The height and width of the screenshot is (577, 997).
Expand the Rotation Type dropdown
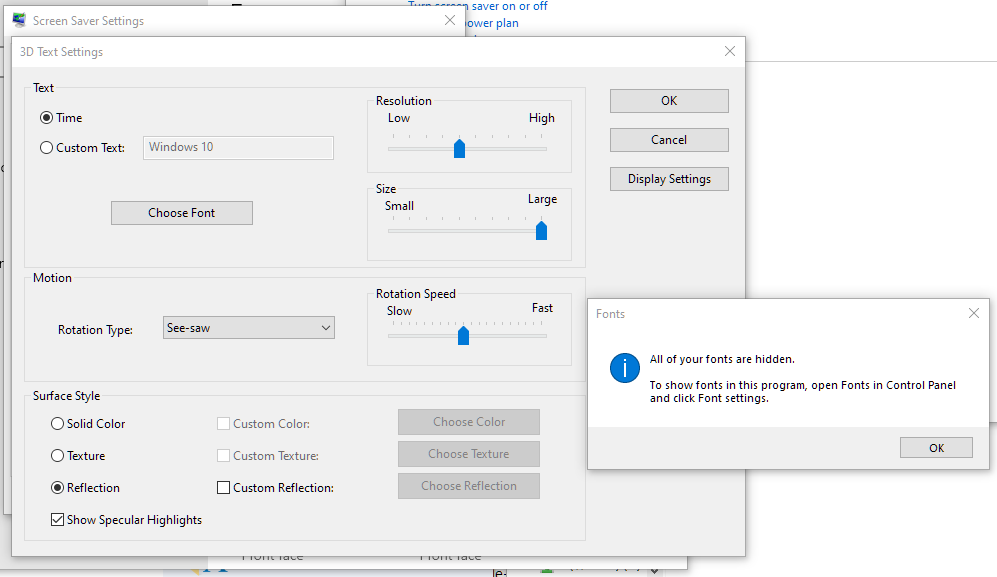249,328
